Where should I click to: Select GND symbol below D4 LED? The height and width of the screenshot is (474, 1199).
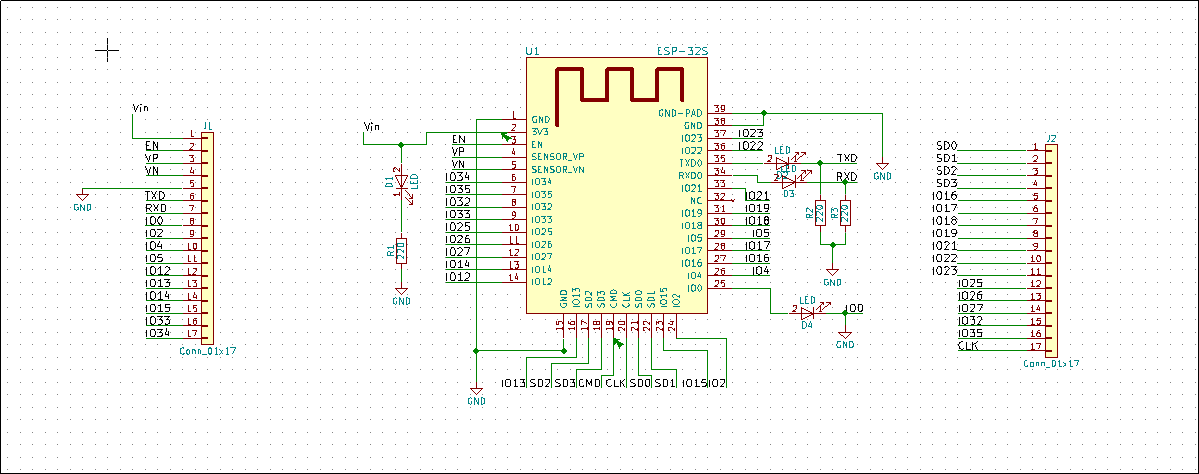click(845, 339)
